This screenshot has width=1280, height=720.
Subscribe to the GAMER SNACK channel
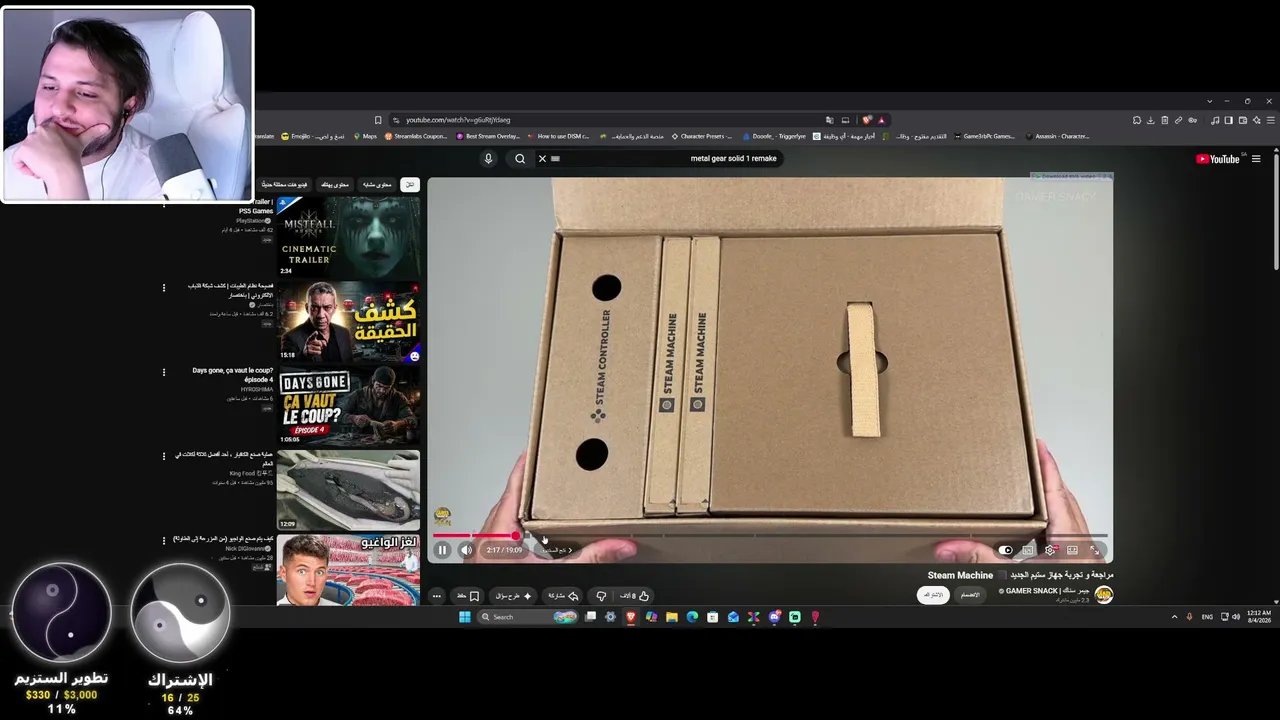tap(933, 594)
